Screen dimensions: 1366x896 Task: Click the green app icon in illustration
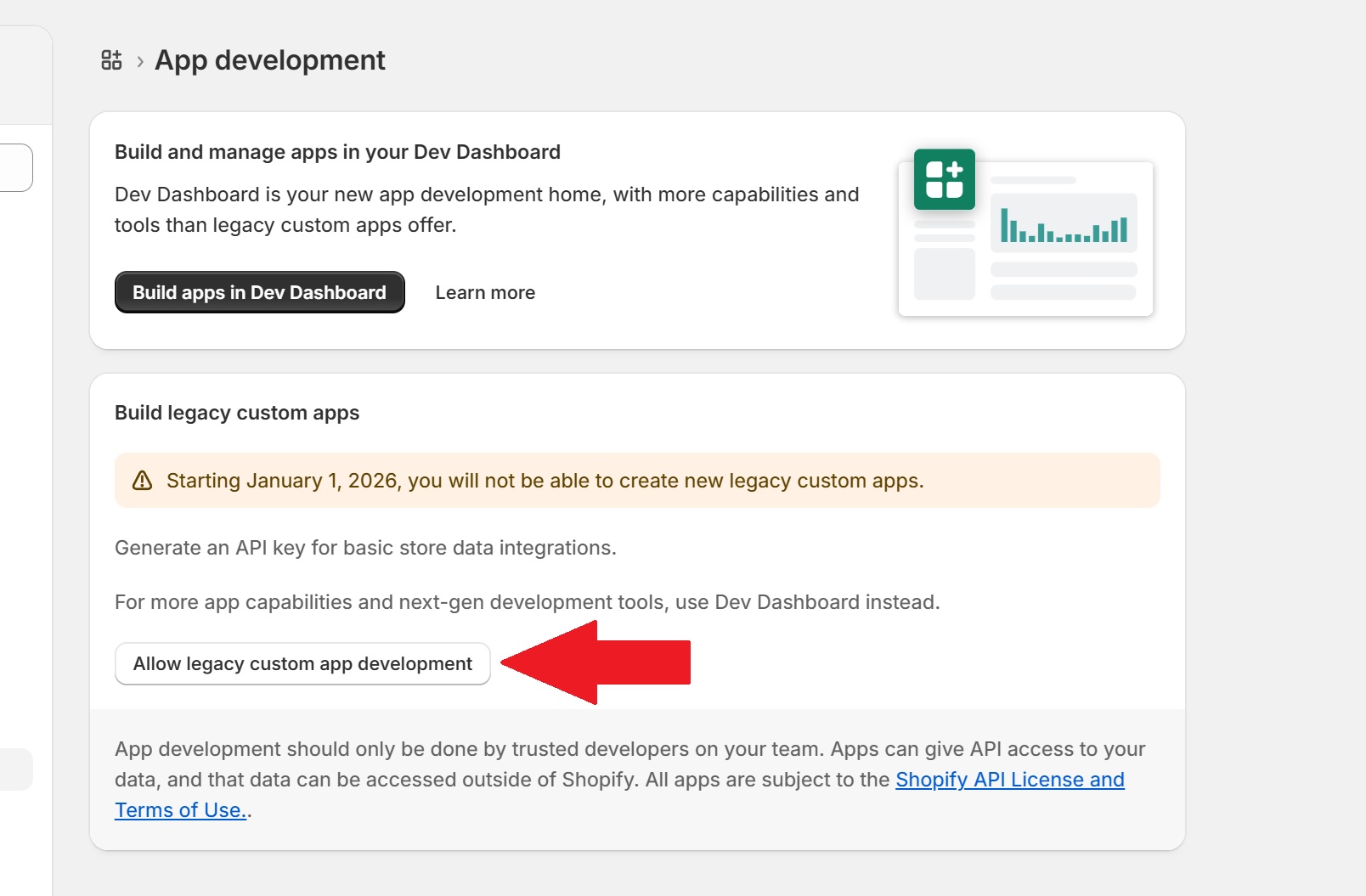pos(944,179)
